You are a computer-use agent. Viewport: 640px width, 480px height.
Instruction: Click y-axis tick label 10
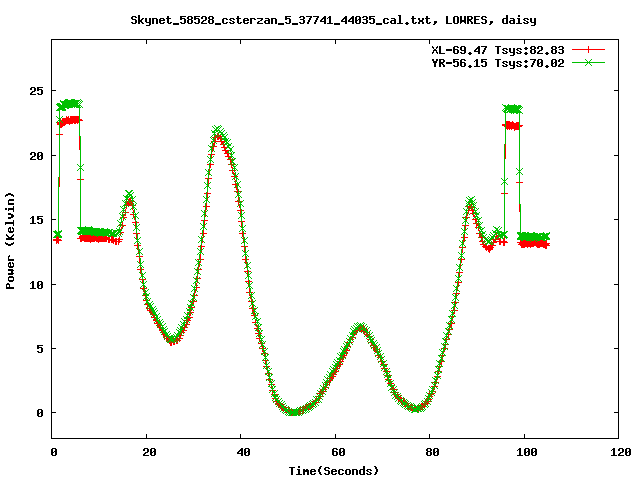click(36, 284)
